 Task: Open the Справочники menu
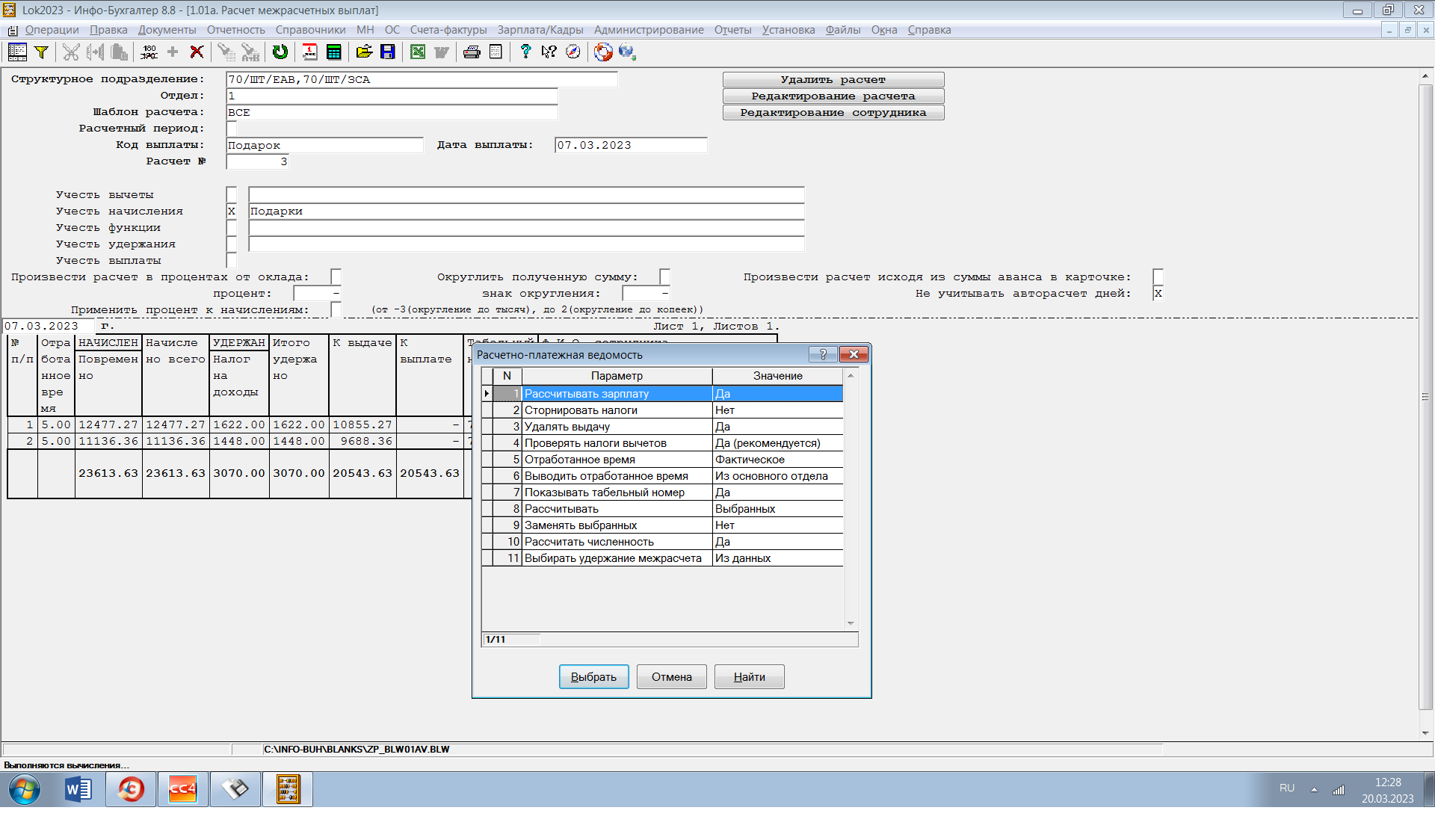tap(310, 30)
